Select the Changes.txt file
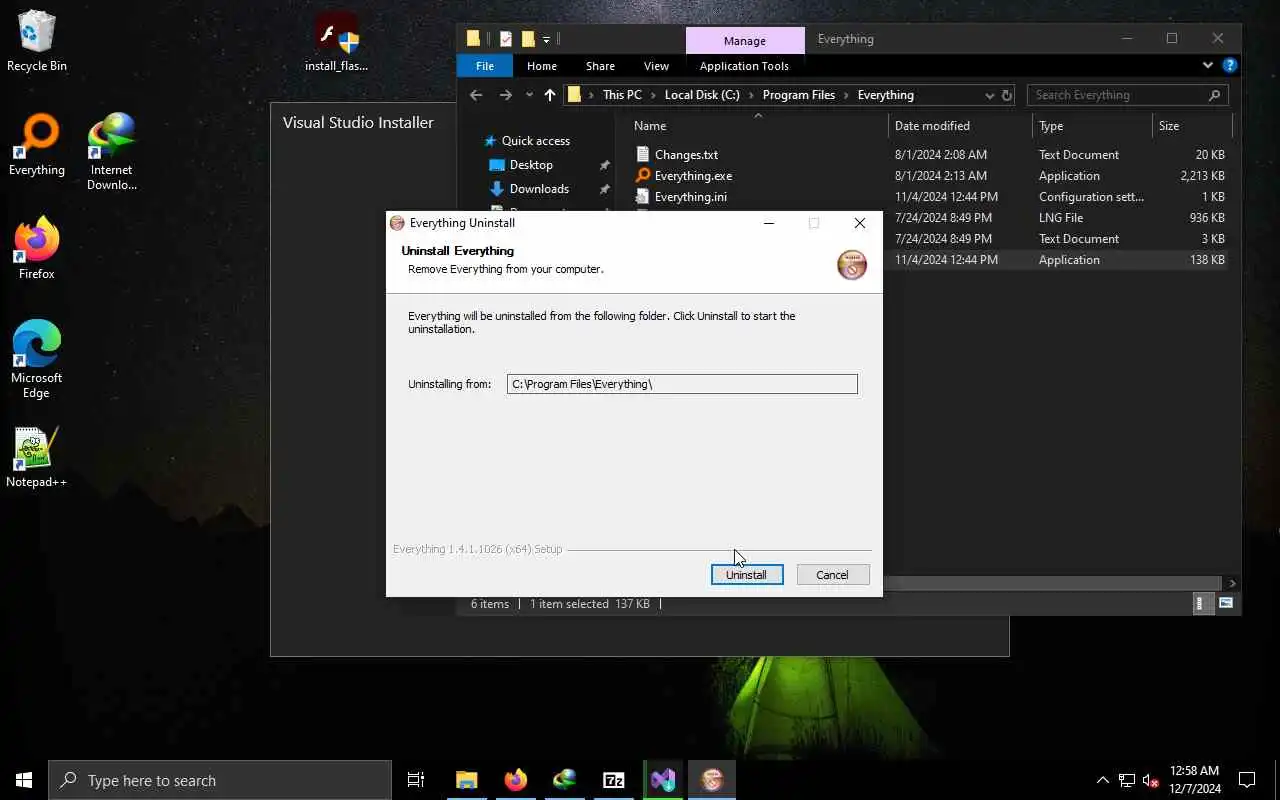 pyautogui.click(x=686, y=155)
